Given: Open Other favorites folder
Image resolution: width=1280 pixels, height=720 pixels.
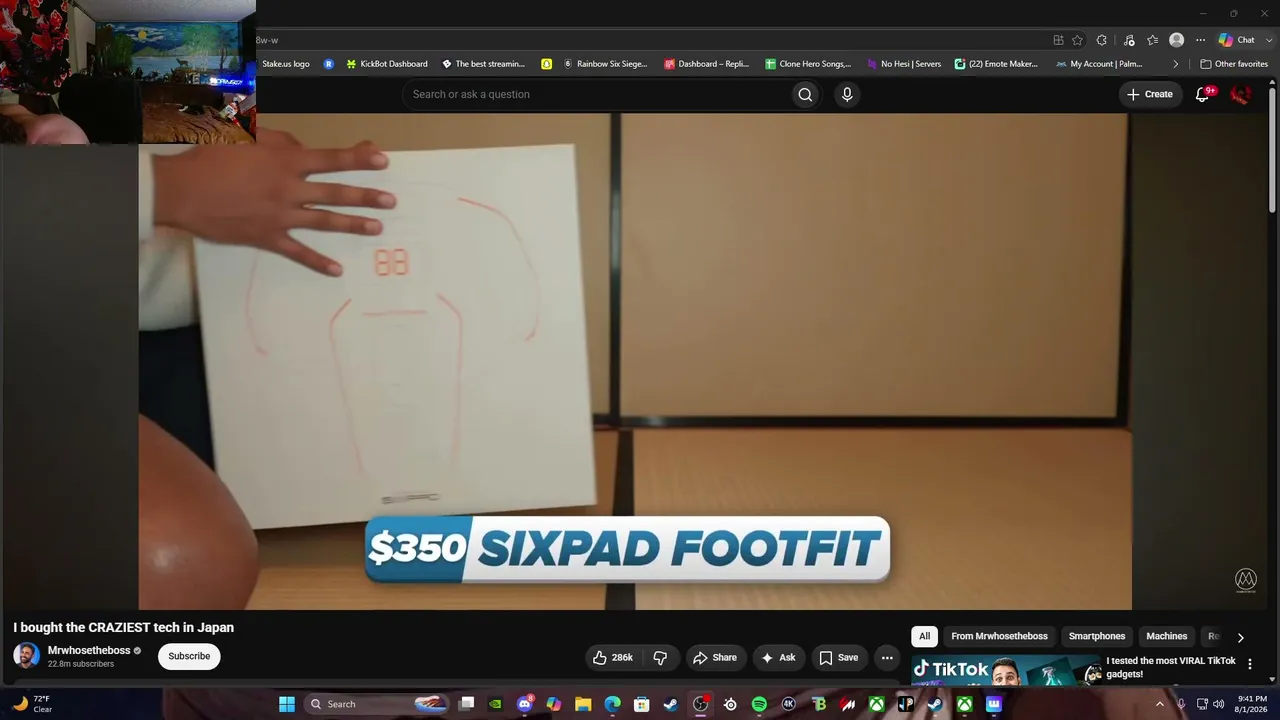Looking at the screenshot, I should (x=1234, y=64).
